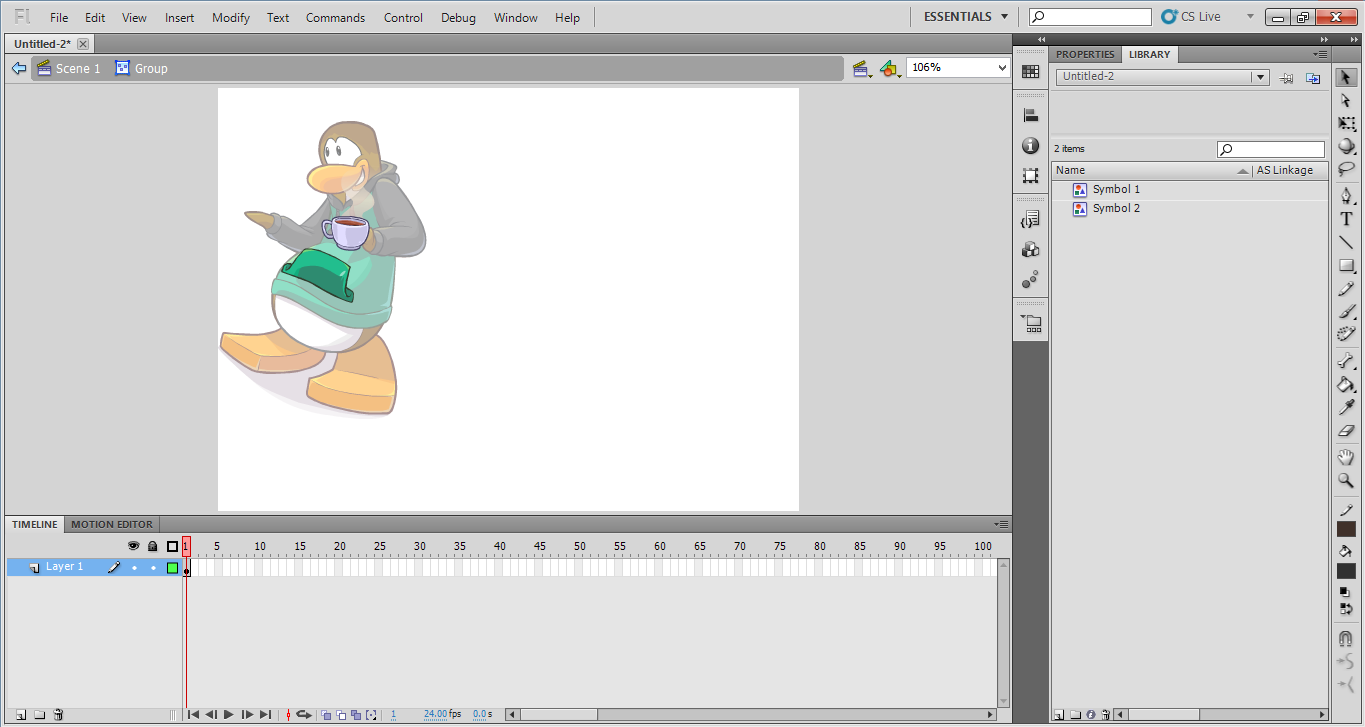The image size is (1365, 727).
Task: Open the ESSENTIALS workspace dropdown
Action: pyautogui.click(x=965, y=17)
